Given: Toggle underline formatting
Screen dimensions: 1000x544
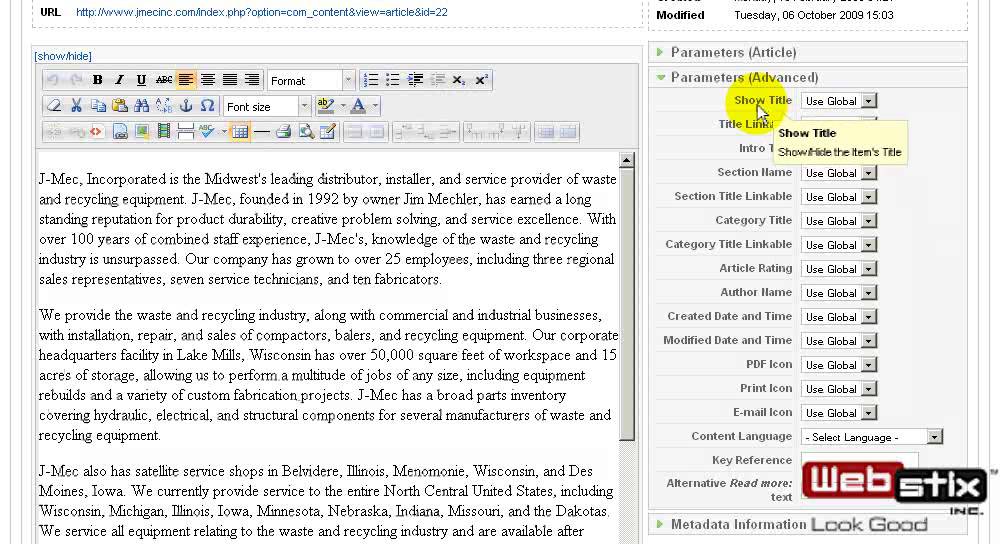Looking at the screenshot, I should (x=141, y=80).
